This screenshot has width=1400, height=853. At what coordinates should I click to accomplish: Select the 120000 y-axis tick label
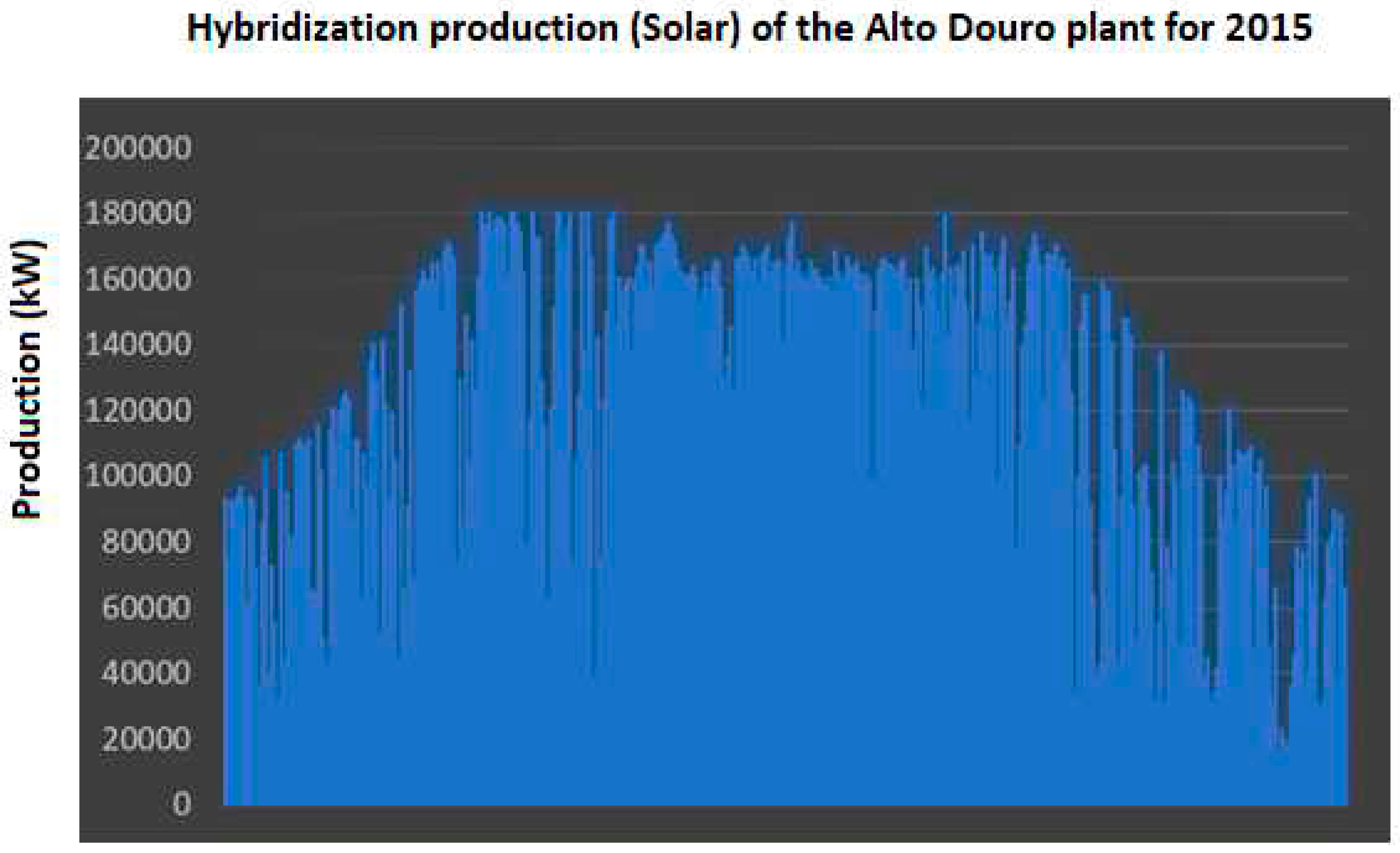[x=138, y=411]
